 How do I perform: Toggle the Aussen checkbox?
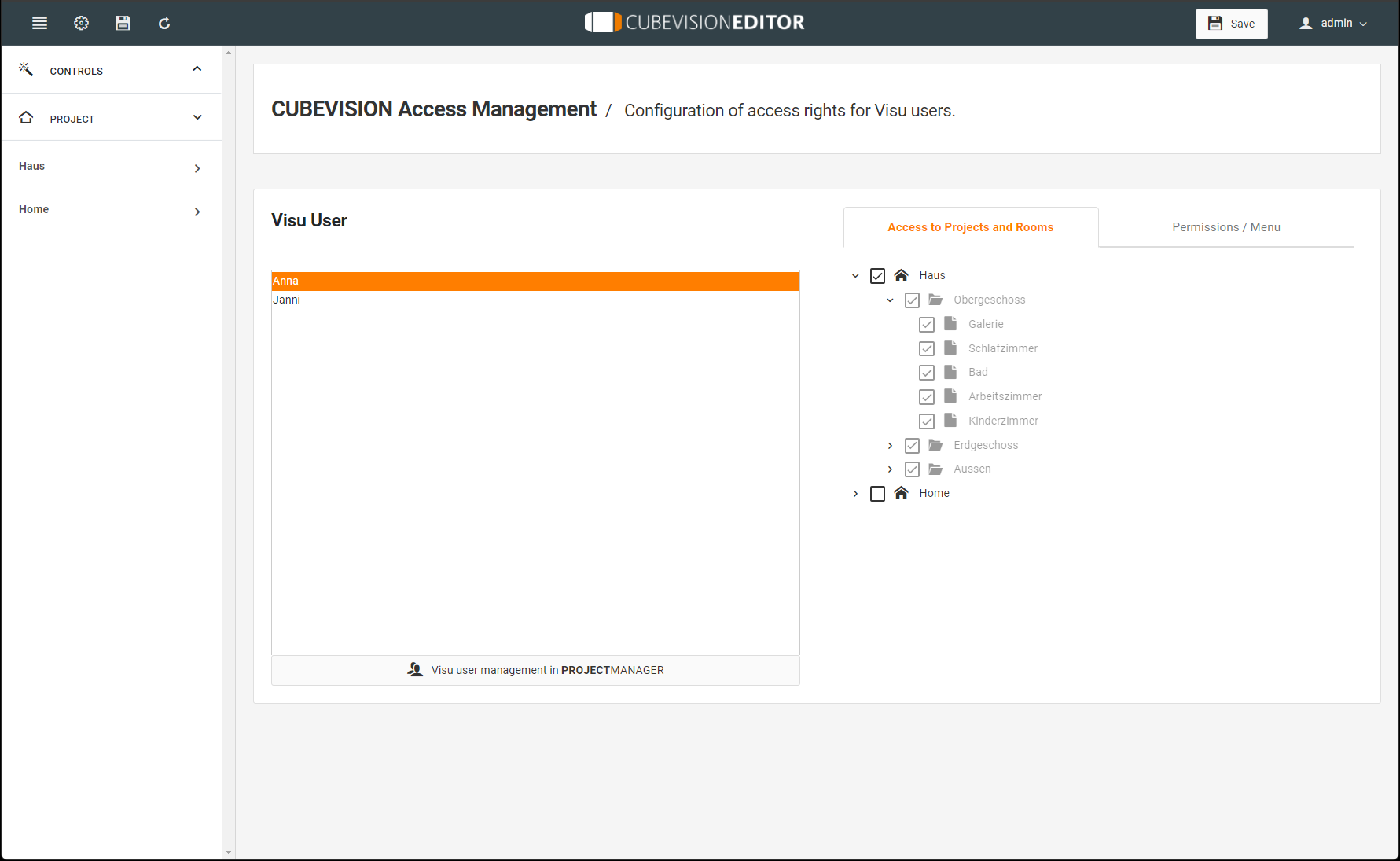[x=912, y=469]
